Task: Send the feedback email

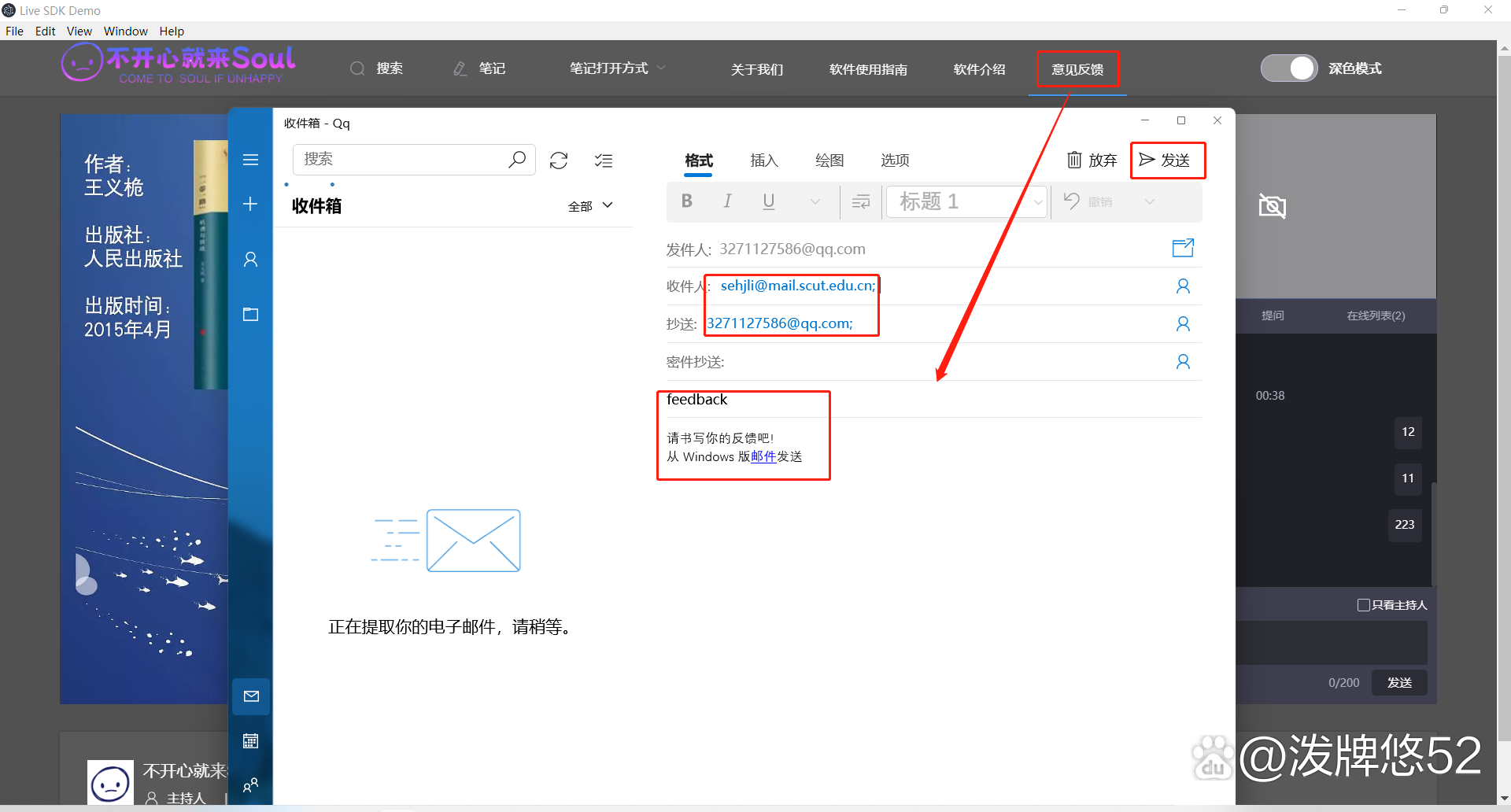Action: pos(1166,161)
